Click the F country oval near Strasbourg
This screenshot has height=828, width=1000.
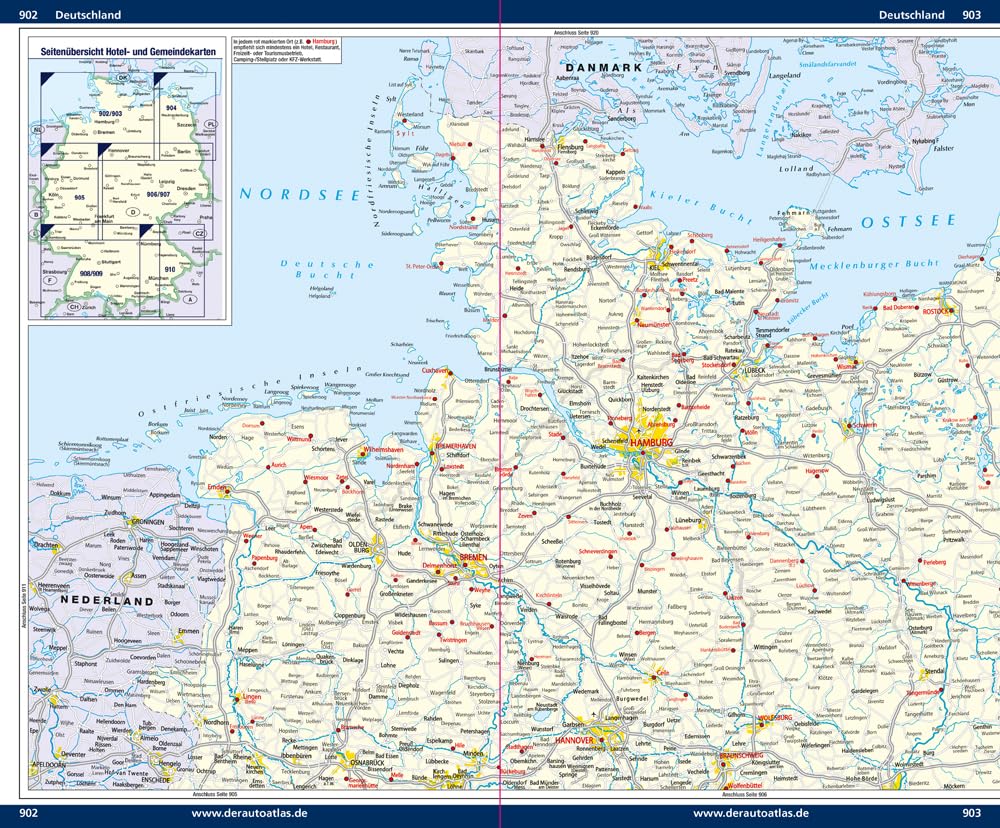pyautogui.click(x=49, y=281)
